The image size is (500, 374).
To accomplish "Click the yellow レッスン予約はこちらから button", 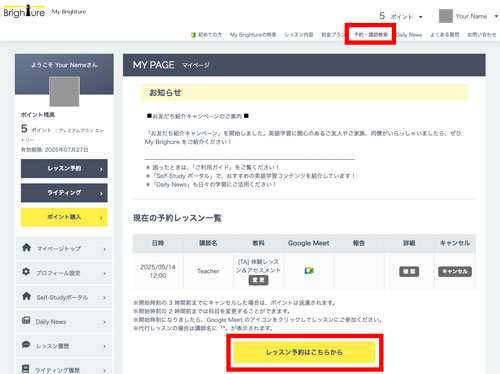I will [304, 352].
